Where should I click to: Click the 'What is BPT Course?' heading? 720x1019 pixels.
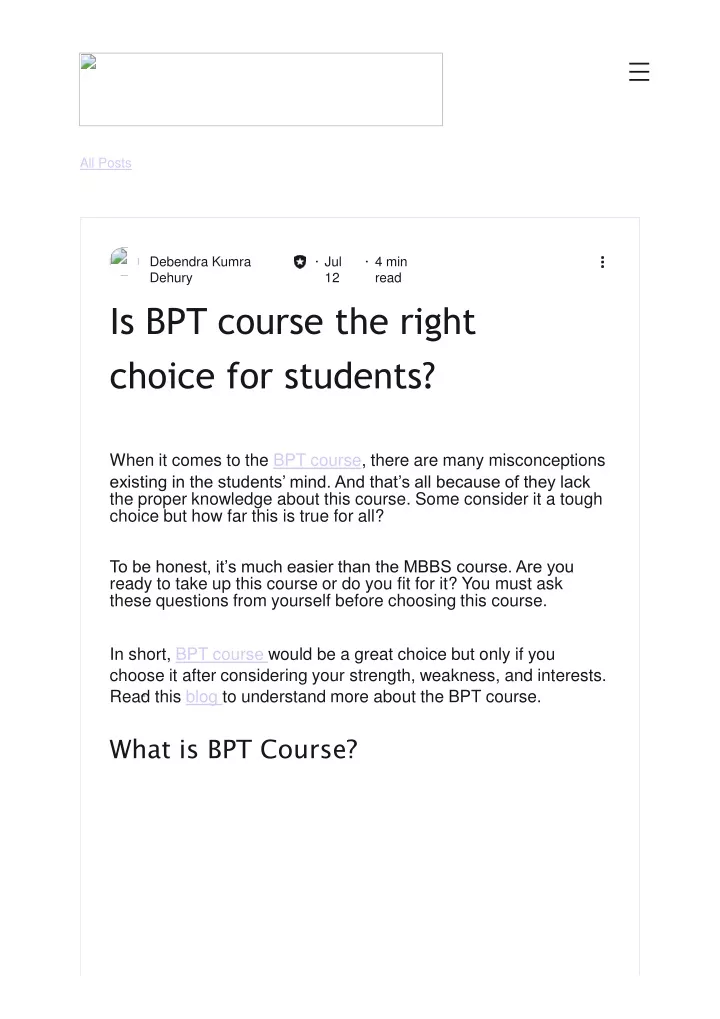pyautogui.click(x=233, y=749)
